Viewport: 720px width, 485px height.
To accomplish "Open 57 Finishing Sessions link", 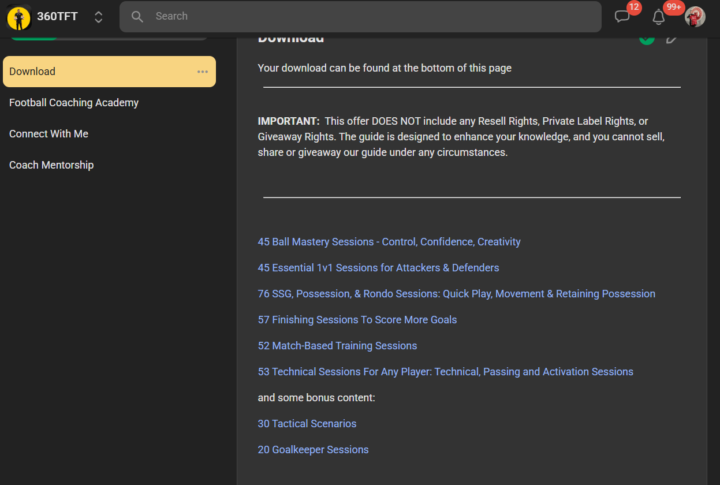I will tap(357, 320).
